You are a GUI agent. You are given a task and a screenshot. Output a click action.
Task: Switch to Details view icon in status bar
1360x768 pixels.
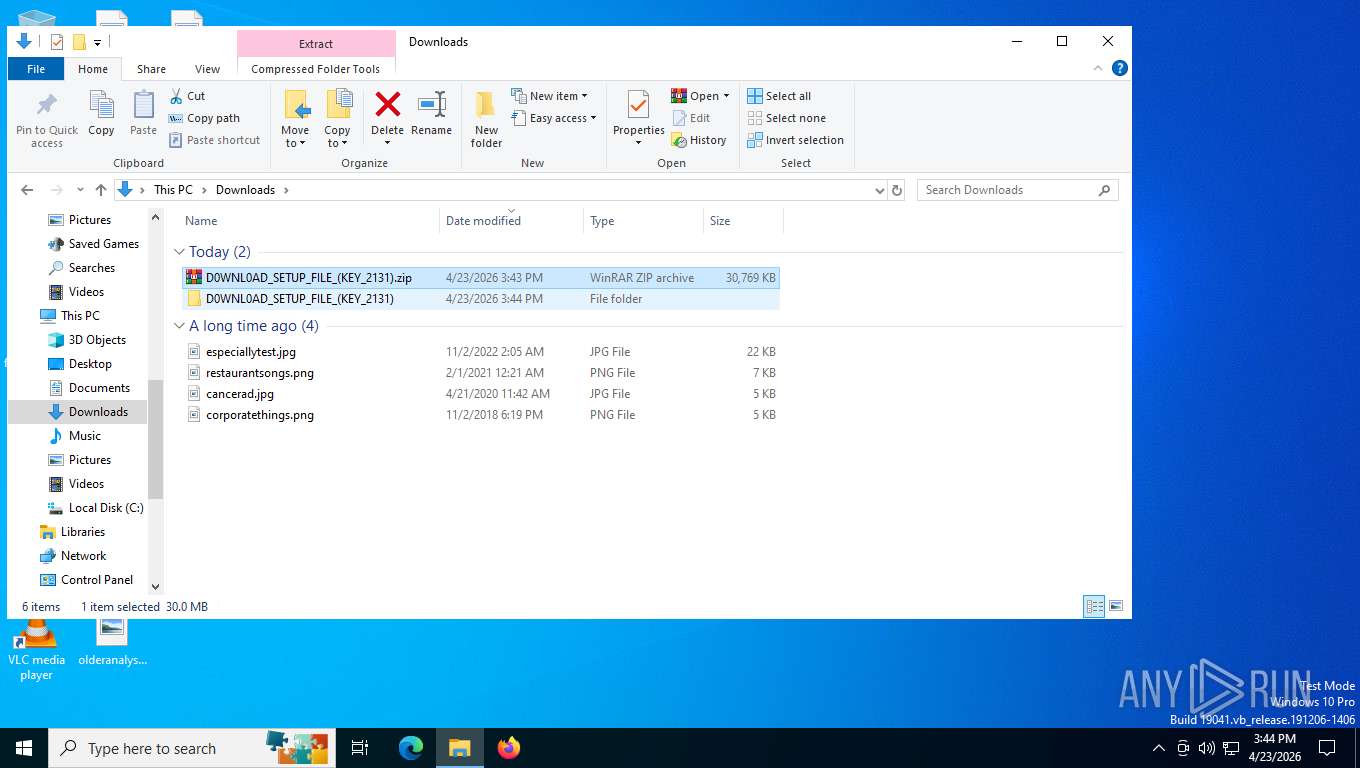[x=1095, y=606]
